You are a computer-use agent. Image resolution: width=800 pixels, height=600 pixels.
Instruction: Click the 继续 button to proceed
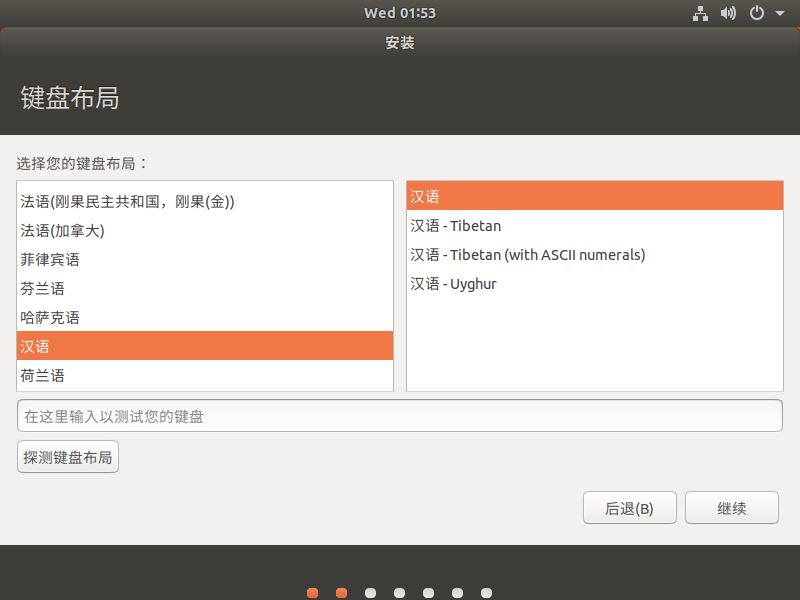point(732,508)
